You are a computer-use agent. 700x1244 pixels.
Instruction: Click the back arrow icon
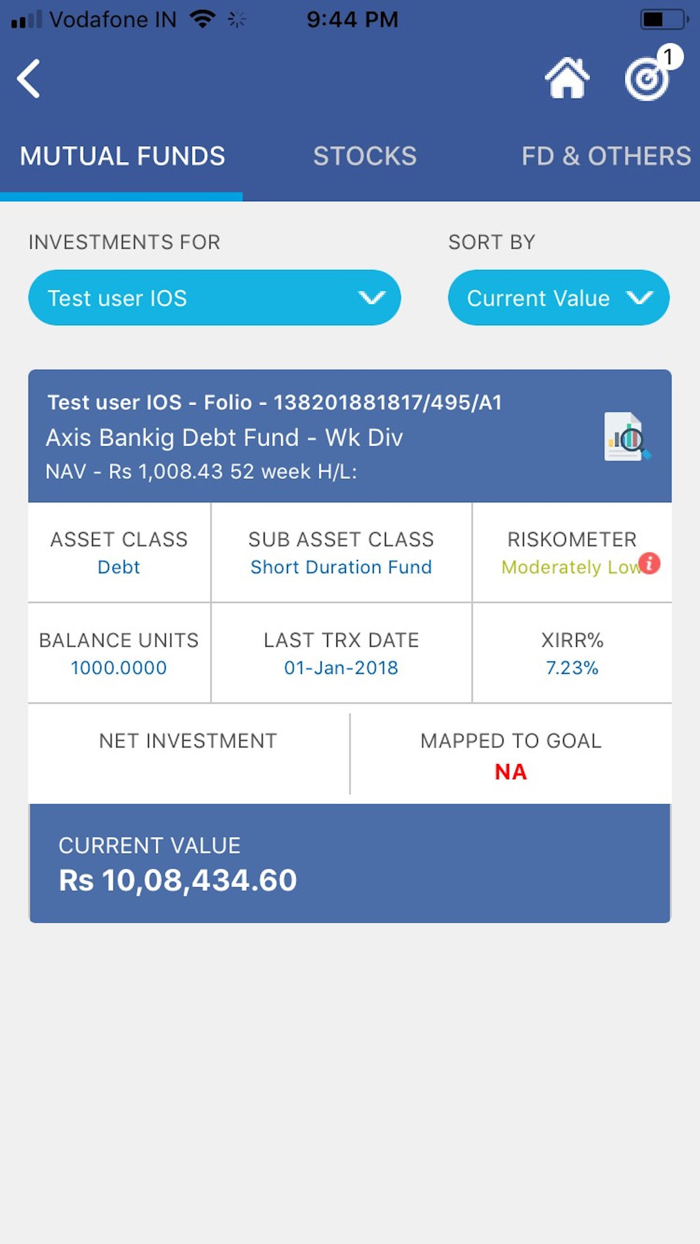[28, 79]
